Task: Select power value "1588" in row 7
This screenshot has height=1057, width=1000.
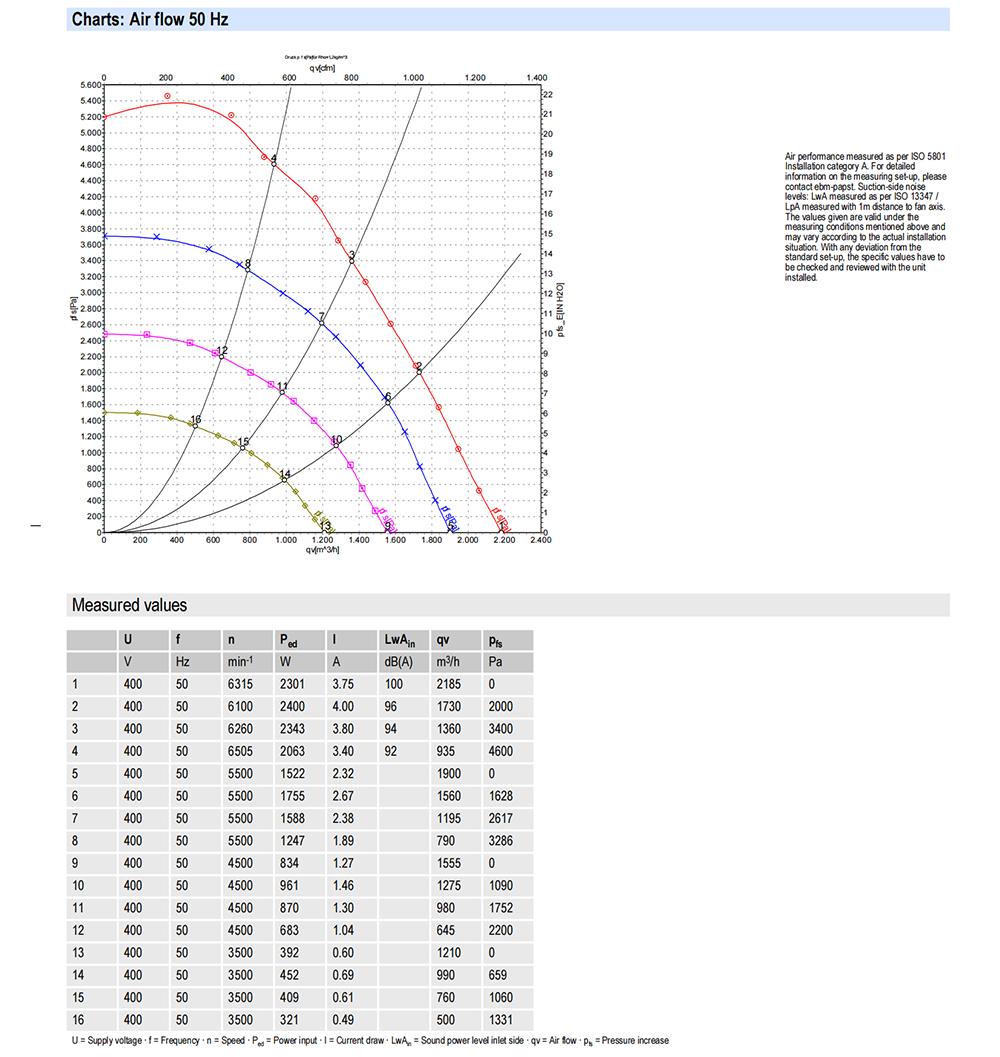Action: point(293,818)
